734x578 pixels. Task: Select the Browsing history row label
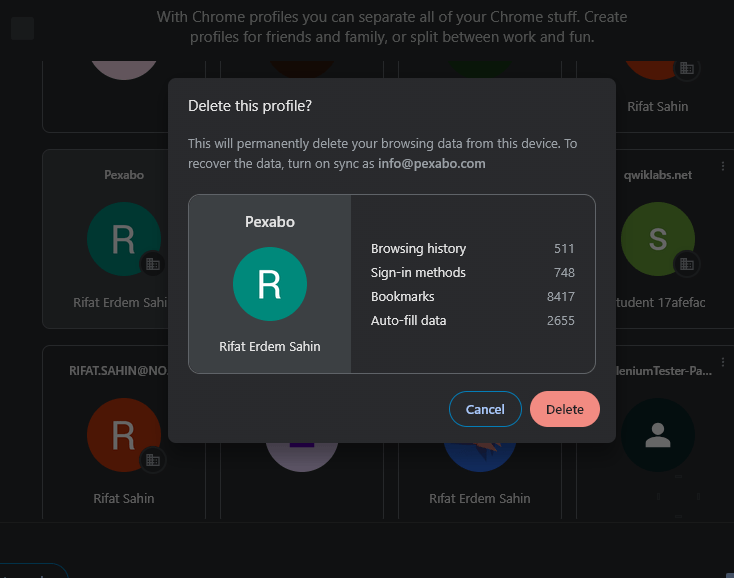click(418, 249)
